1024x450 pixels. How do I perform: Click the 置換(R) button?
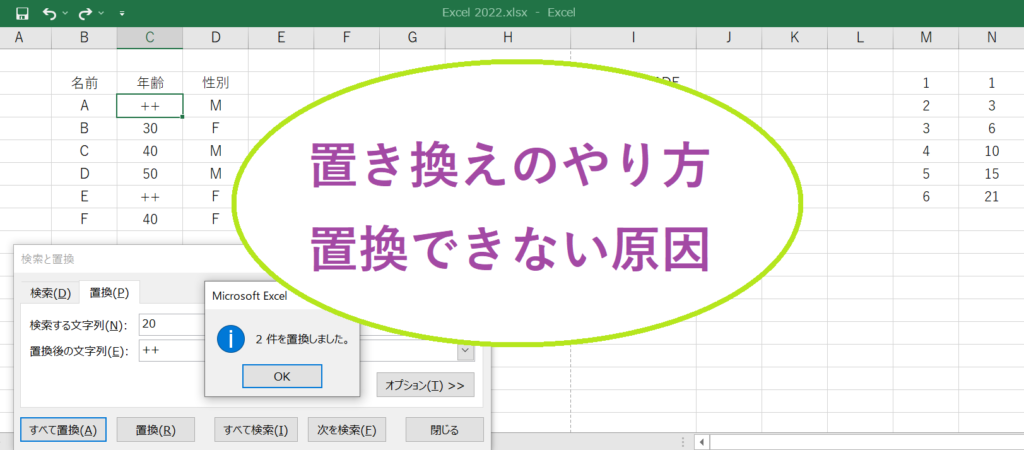coord(155,430)
